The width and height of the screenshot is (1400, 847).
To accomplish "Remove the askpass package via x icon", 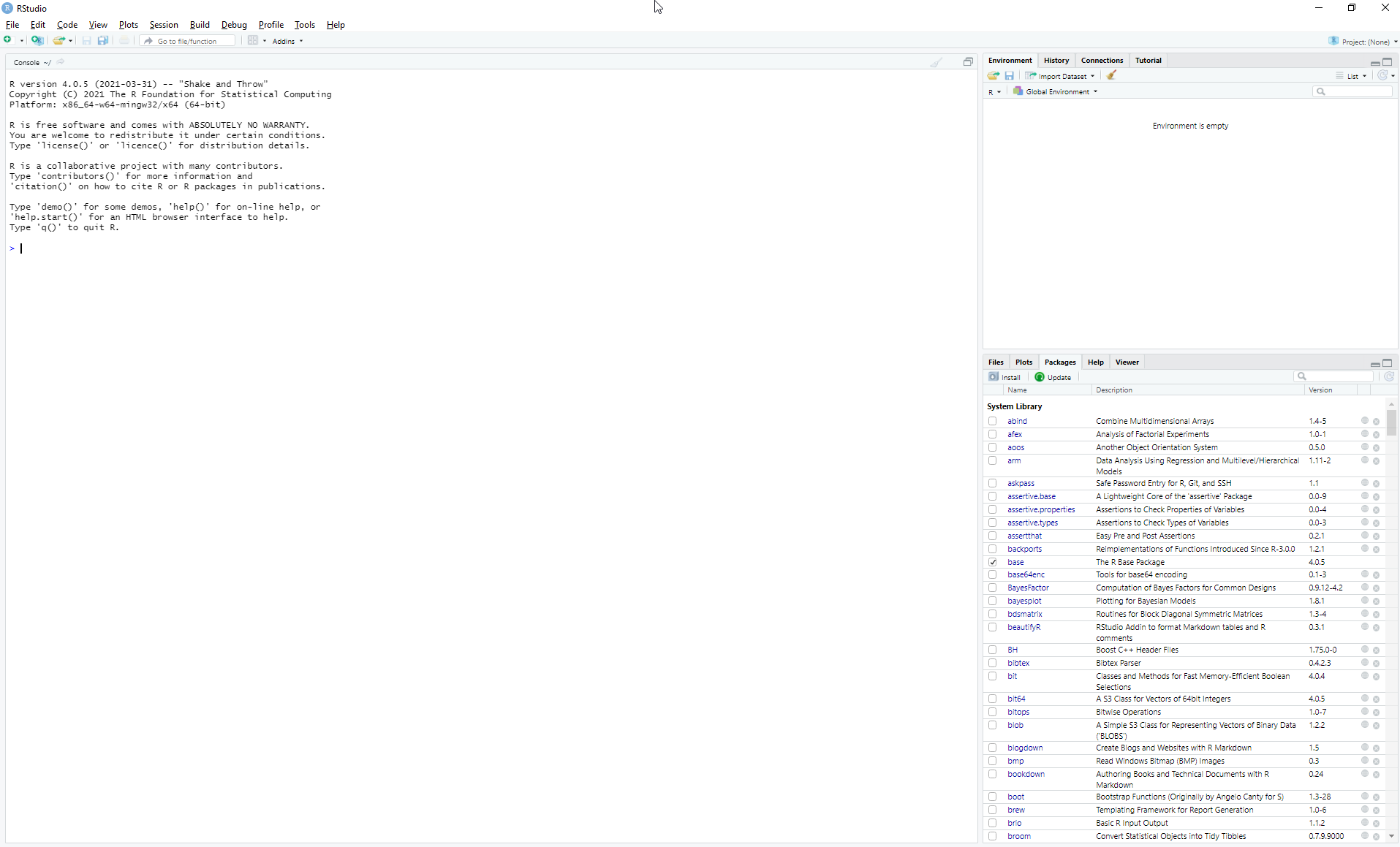I will pyautogui.click(x=1376, y=484).
